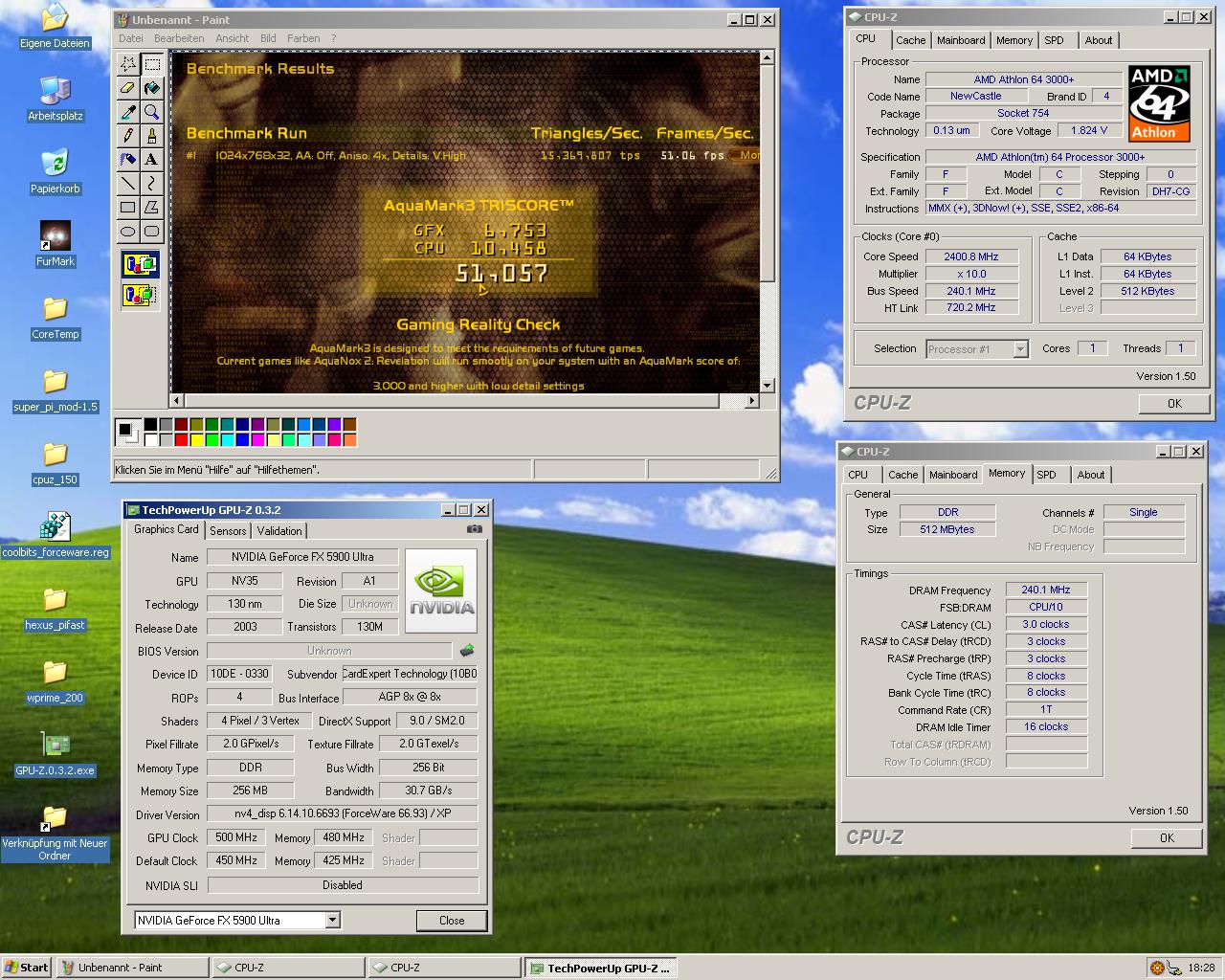The height and width of the screenshot is (980, 1225).
Task: Select the rectangular Select tool in Paint
Action: 151,64
